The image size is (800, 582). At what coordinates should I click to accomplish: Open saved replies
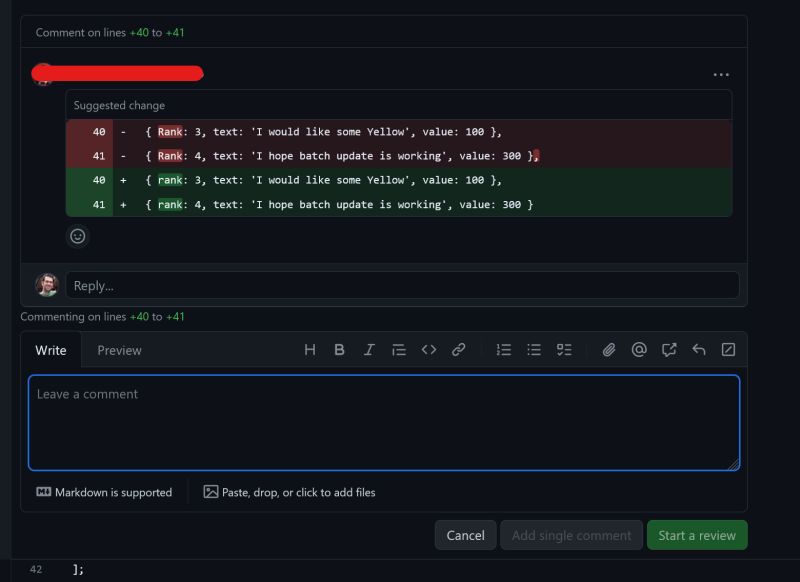(668, 349)
